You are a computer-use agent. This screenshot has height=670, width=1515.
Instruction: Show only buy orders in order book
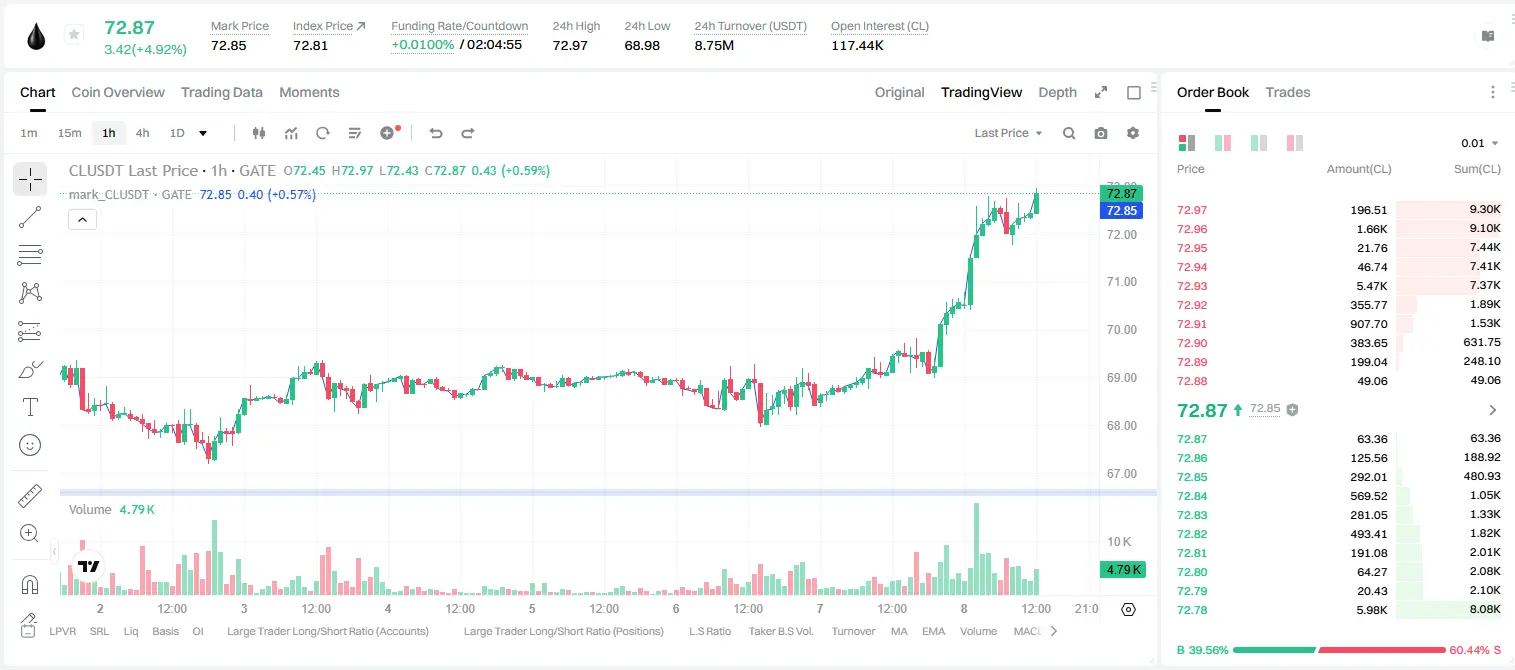1259,143
